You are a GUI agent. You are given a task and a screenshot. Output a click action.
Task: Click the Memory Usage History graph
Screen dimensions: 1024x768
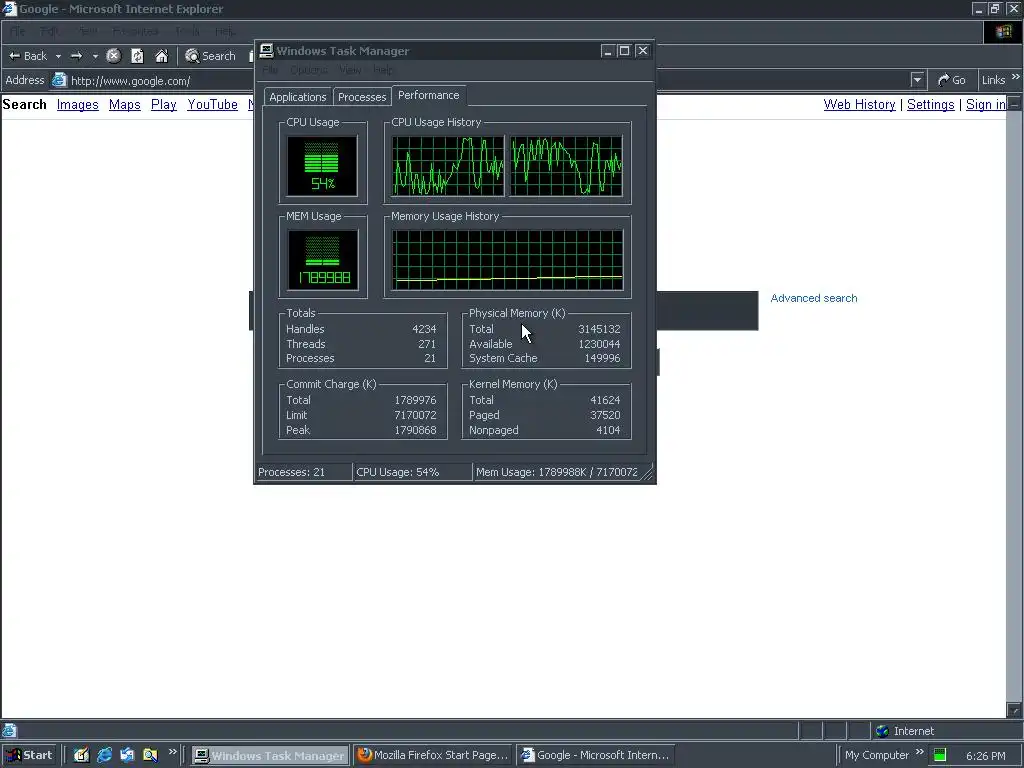(507, 260)
